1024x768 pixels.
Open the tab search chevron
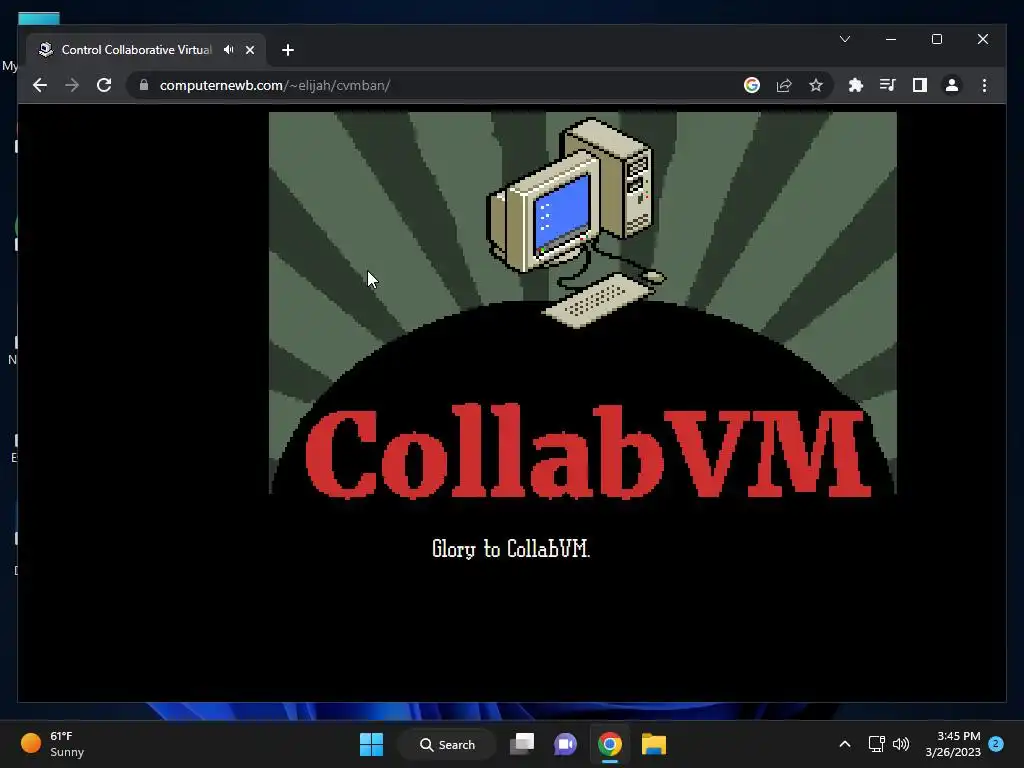click(x=844, y=39)
